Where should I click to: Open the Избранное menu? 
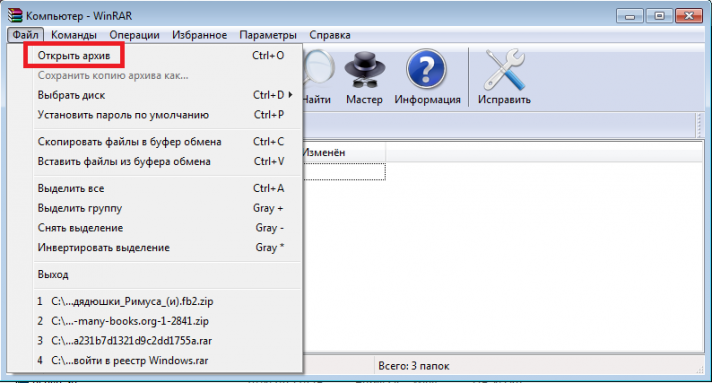pyautogui.click(x=199, y=35)
